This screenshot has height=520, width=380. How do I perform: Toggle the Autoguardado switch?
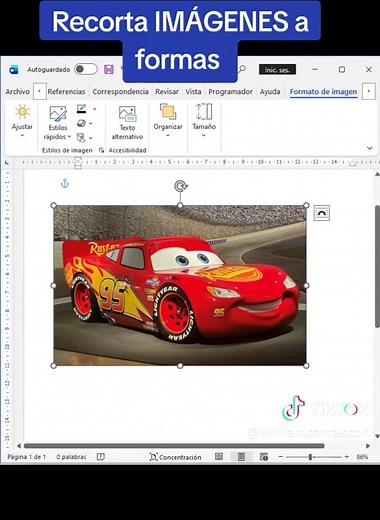86,69
